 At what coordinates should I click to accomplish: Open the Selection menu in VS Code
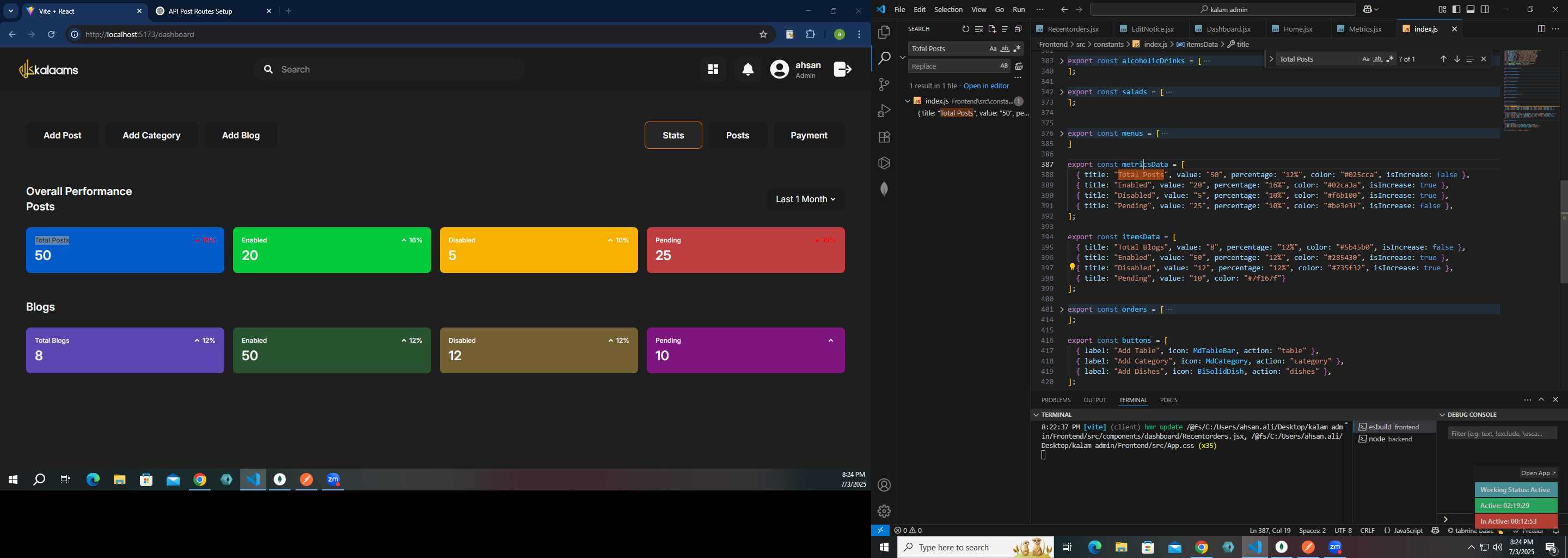point(948,10)
